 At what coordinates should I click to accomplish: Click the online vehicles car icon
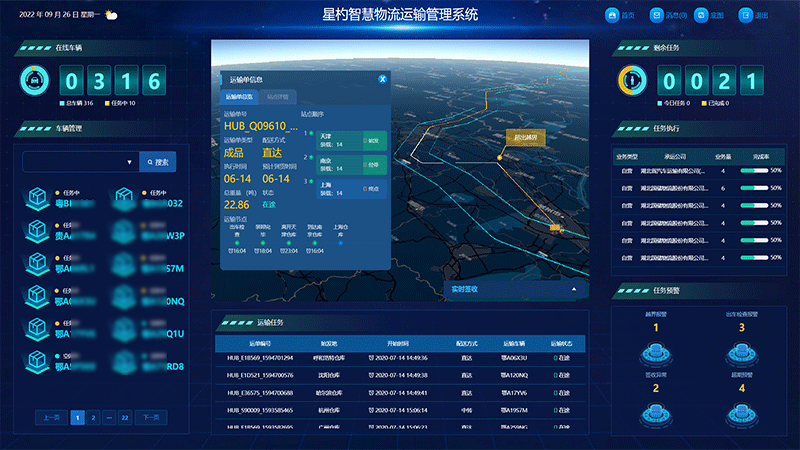click(x=33, y=80)
